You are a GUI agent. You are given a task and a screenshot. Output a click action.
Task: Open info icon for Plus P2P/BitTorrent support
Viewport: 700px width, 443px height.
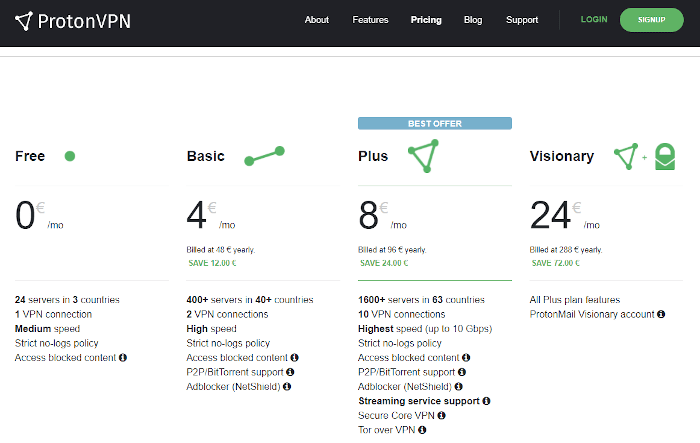click(462, 372)
